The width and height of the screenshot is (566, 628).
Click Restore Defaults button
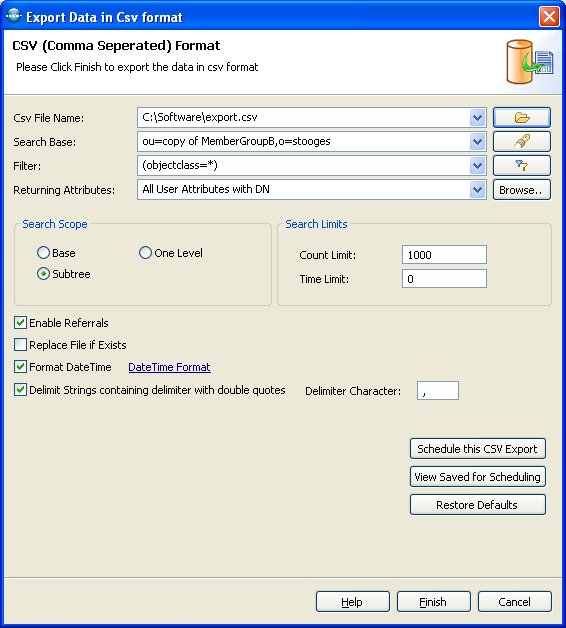[477, 505]
